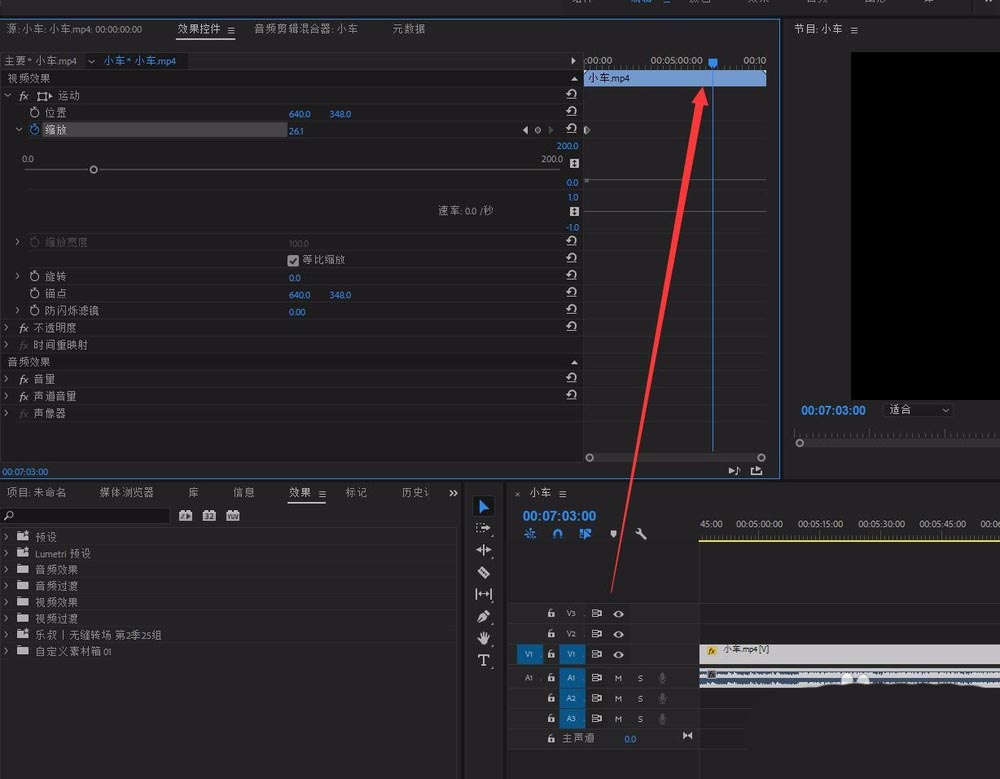This screenshot has height=779, width=1000.
Task: Expand the 防闪烁滤镜 property
Action: pyautogui.click(x=18, y=311)
